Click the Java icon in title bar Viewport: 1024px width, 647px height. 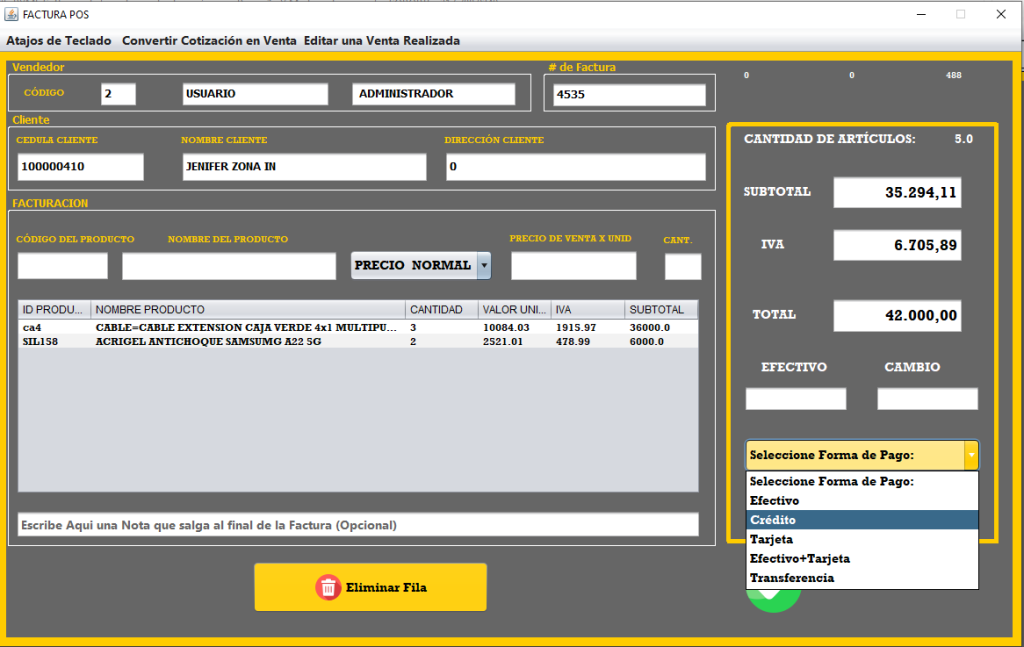(12, 14)
